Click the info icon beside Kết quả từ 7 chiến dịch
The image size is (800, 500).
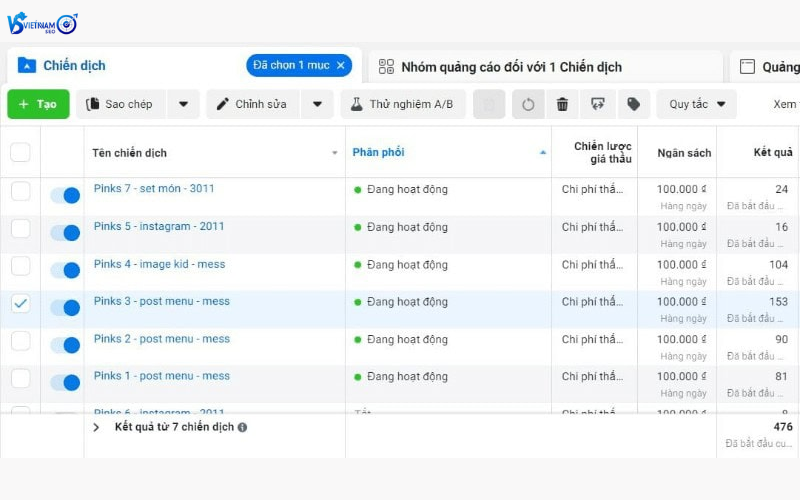click(242, 428)
